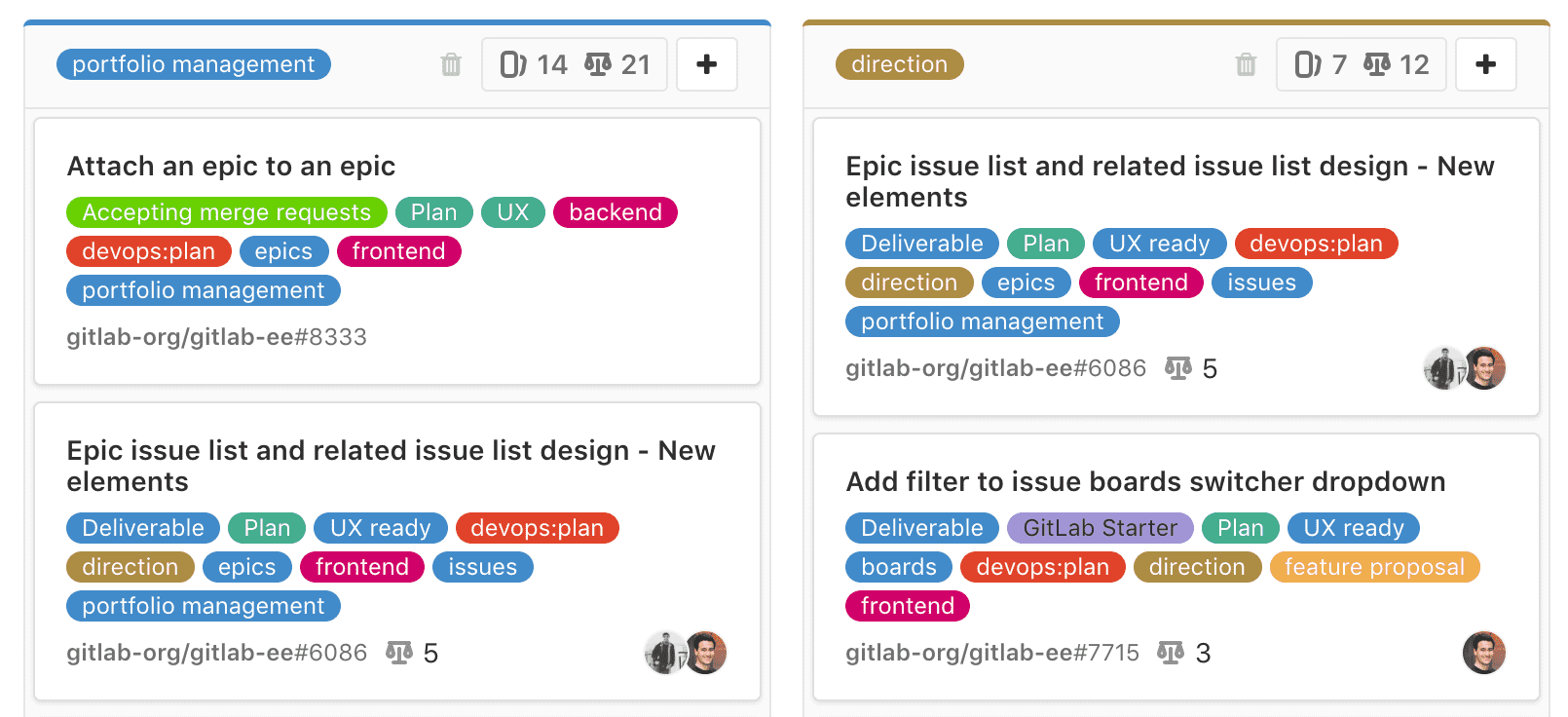The height and width of the screenshot is (717, 1568).
Task: Filter by 'Accepting merge requests' label
Action: (x=226, y=212)
